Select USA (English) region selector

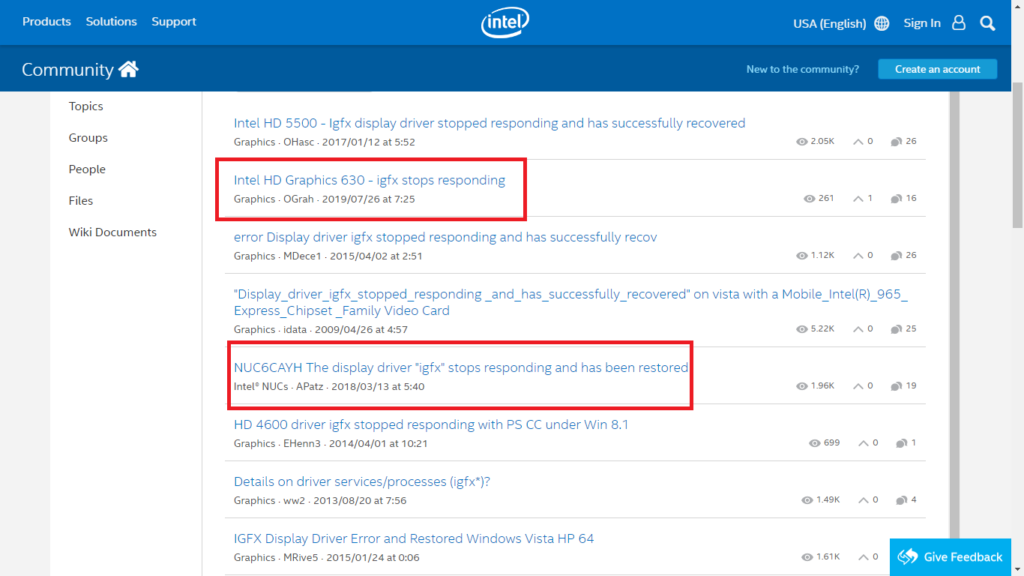point(829,23)
